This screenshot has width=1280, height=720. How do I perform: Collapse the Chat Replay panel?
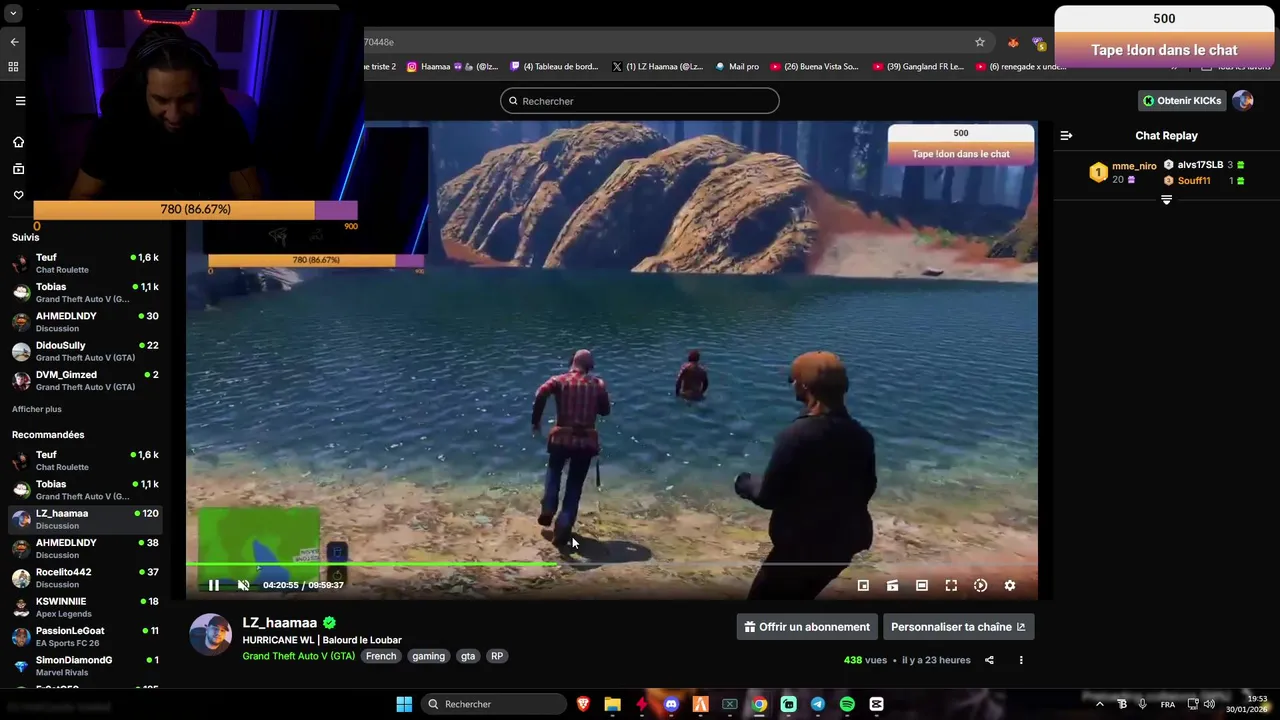pos(1066,135)
